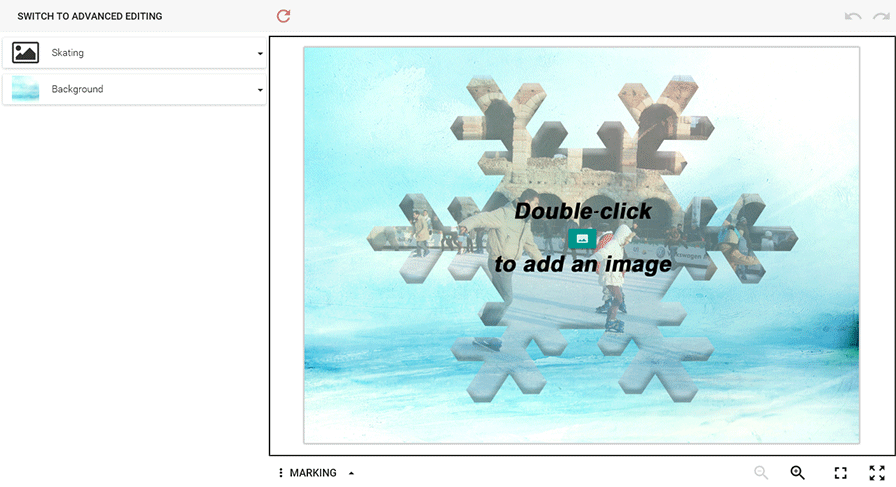Click the fit-to-screen corner brackets icon
Image resolution: width=896 pixels, height=487 pixels.
[x=841, y=473]
